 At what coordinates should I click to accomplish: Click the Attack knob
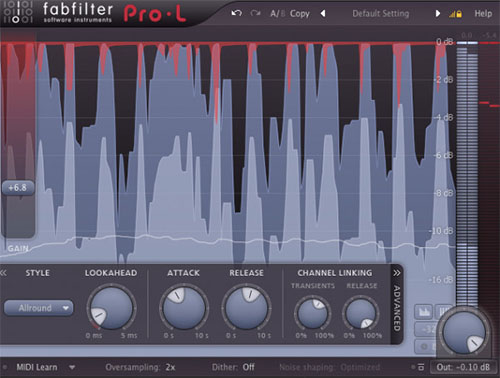[184, 307]
